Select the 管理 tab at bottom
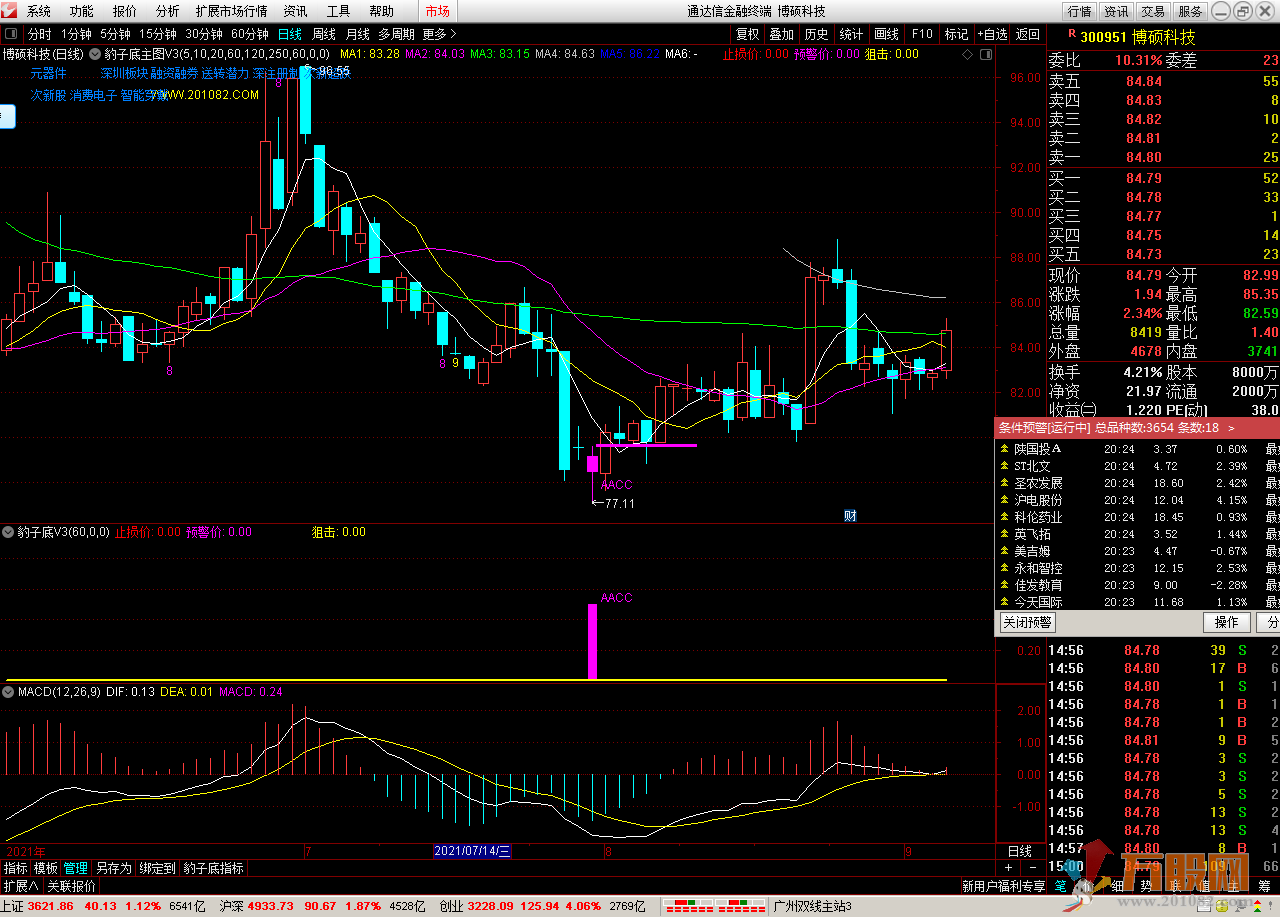The width and height of the screenshot is (1280, 918). (76, 868)
